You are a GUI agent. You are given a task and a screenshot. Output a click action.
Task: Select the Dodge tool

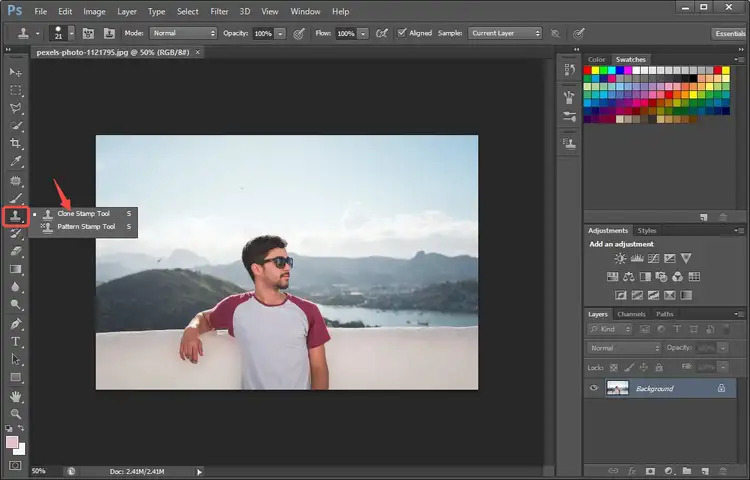coord(16,305)
